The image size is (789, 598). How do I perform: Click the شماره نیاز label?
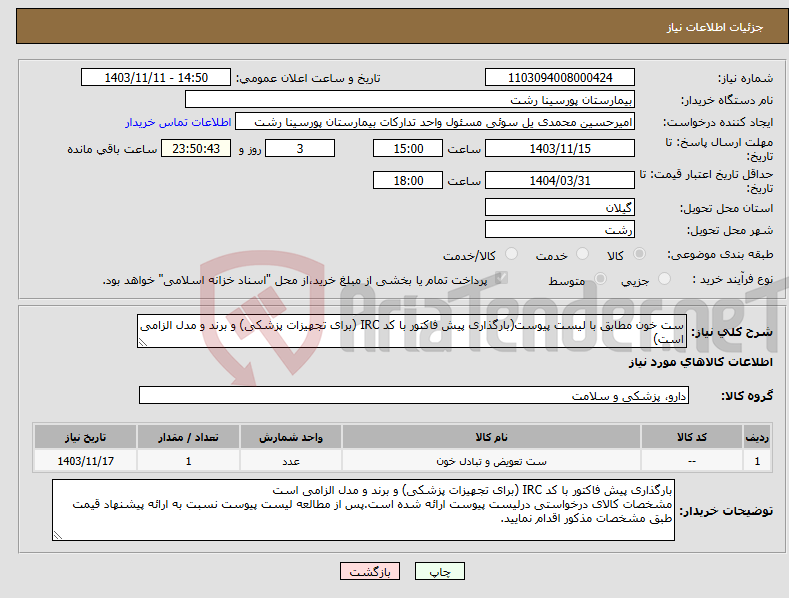coord(745,78)
